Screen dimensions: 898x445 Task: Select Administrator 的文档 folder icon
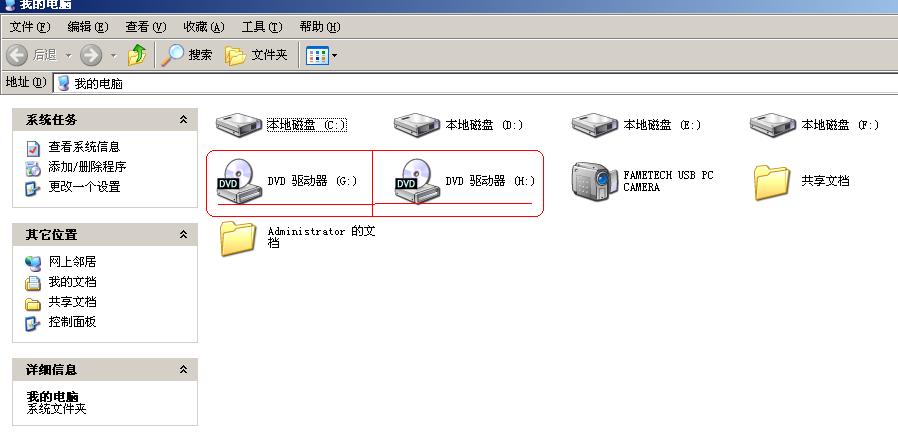click(238, 238)
